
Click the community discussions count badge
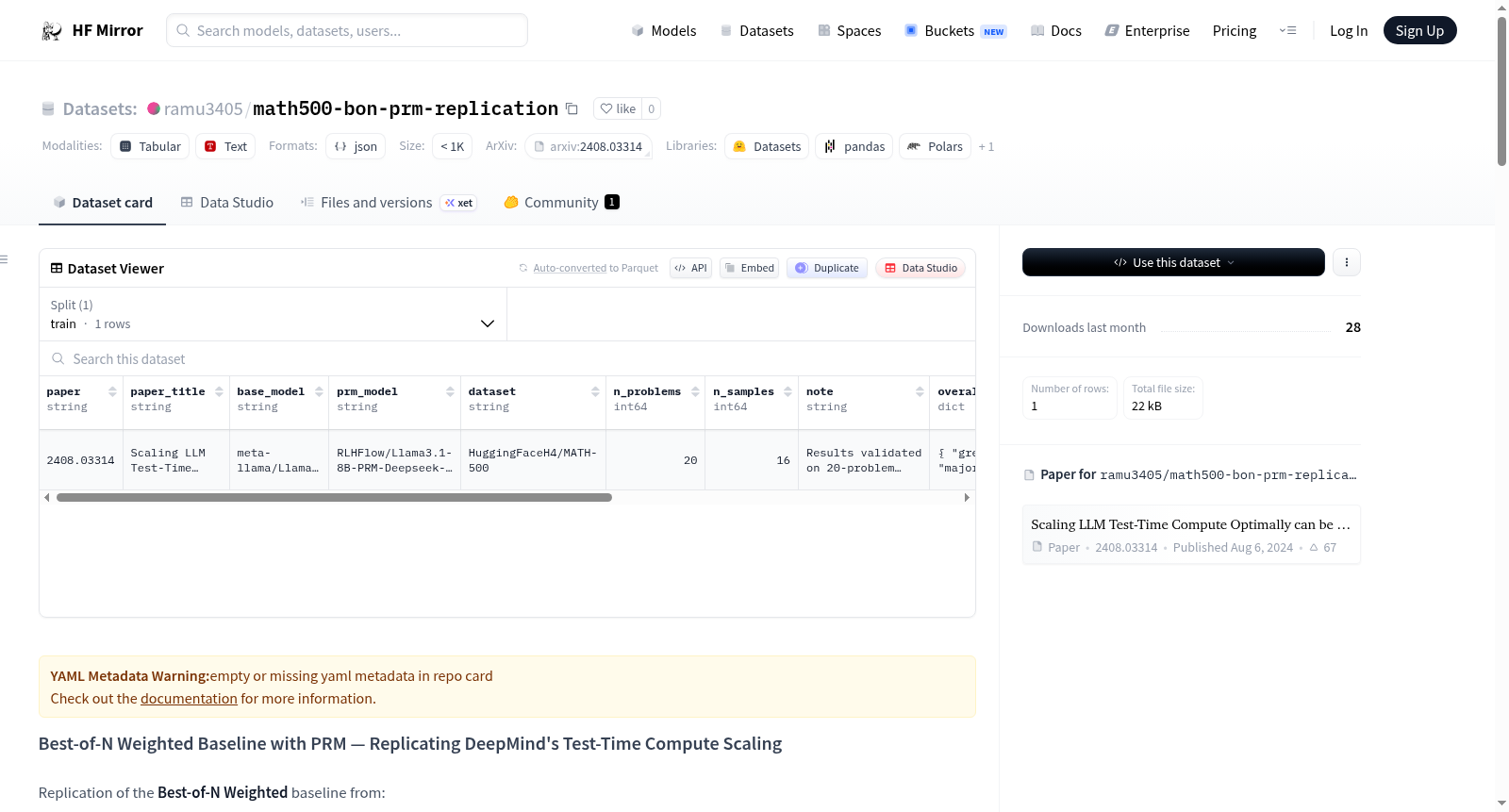[612, 202]
